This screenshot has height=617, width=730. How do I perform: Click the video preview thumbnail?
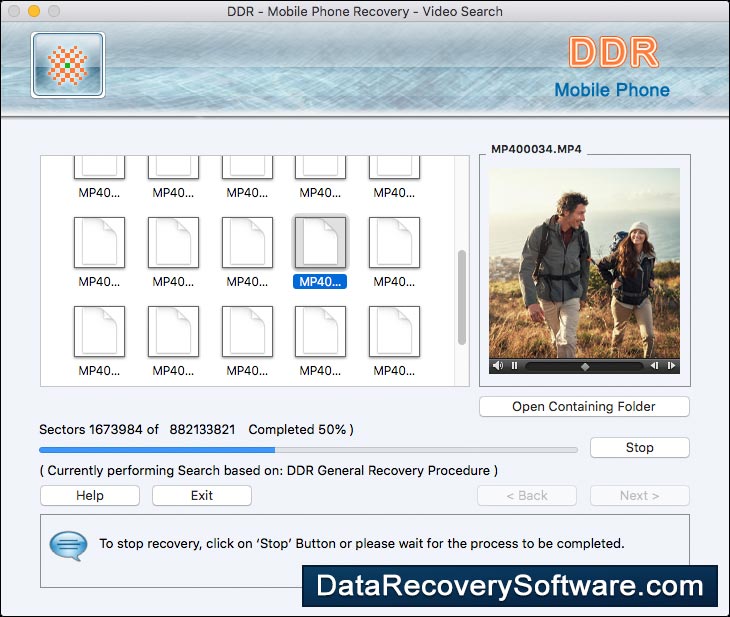584,262
